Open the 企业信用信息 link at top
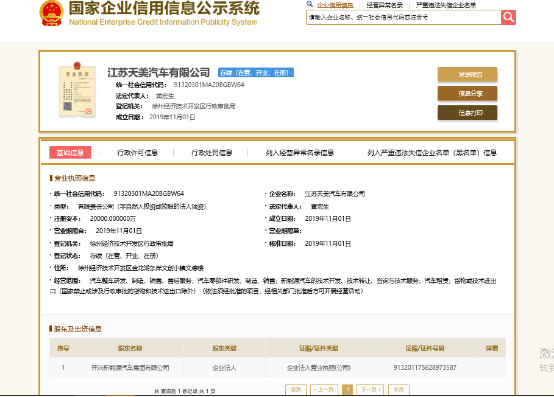This screenshot has width=554, height=397. pyautogui.click(x=335, y=5)
